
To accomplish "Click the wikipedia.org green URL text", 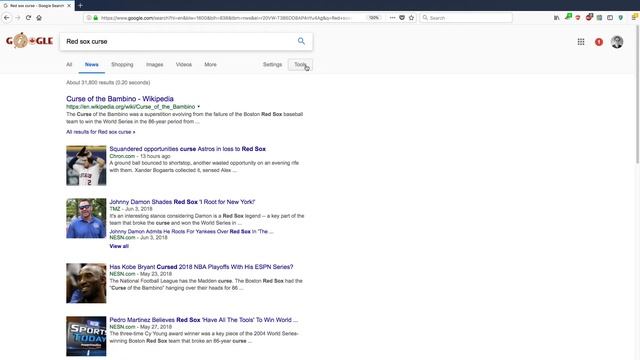I will [130, 107].
